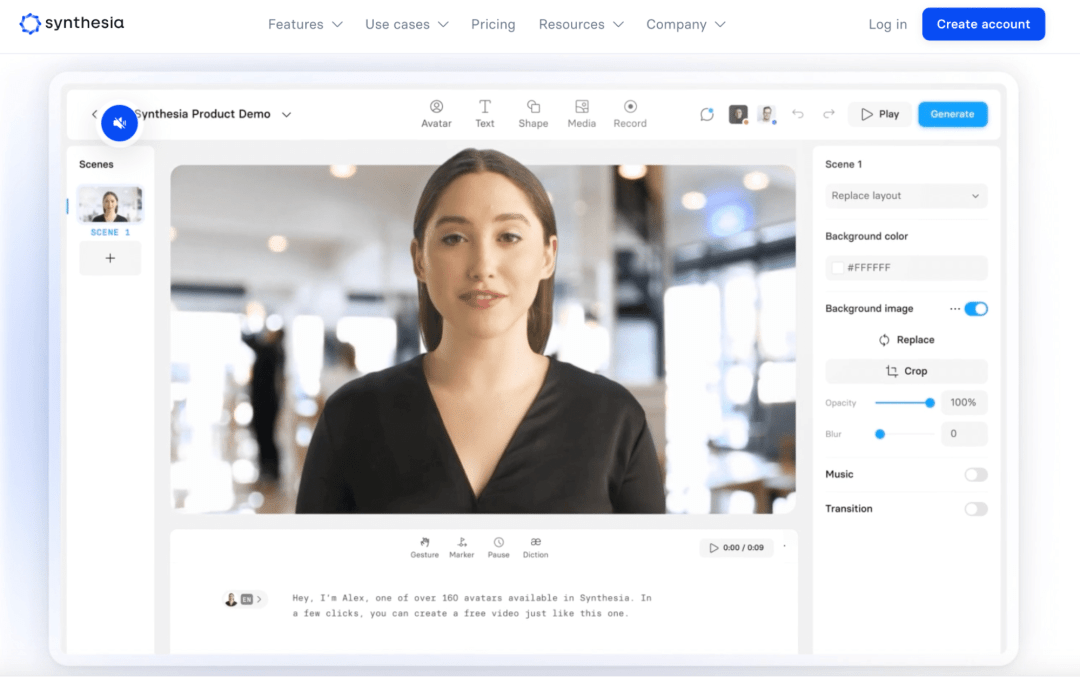Open the Diction tool

coord(535,548)
